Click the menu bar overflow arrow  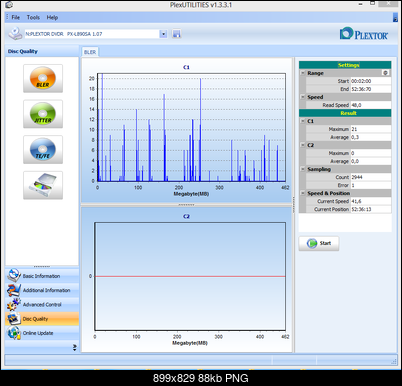(395, 18)
